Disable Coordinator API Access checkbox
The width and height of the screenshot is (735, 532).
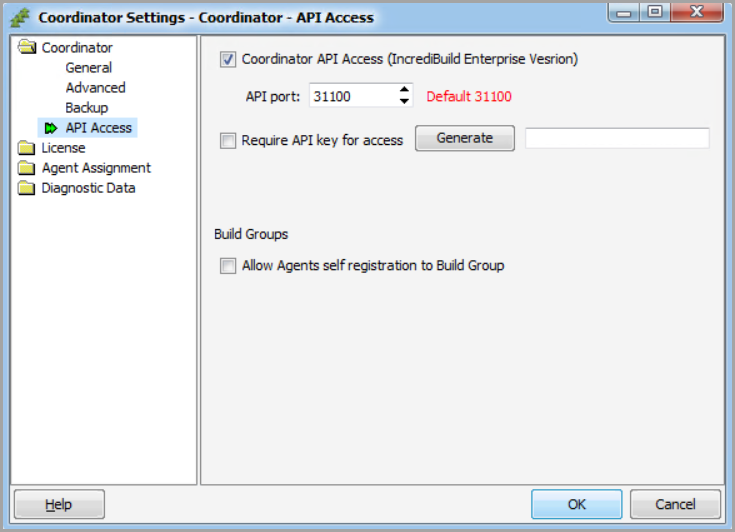click(x=228, y=59)
